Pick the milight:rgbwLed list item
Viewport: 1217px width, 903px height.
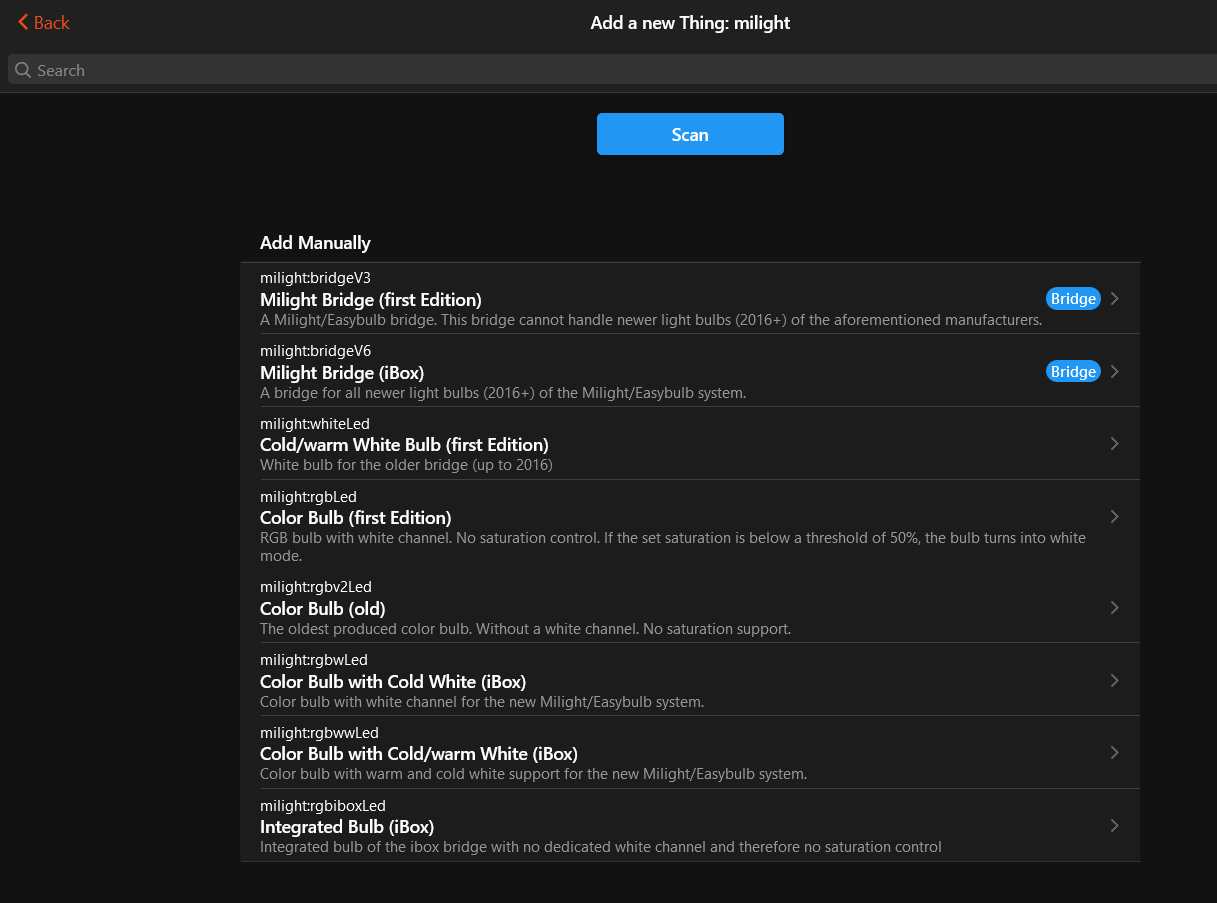pyautogui.click(x=313, y=660)
